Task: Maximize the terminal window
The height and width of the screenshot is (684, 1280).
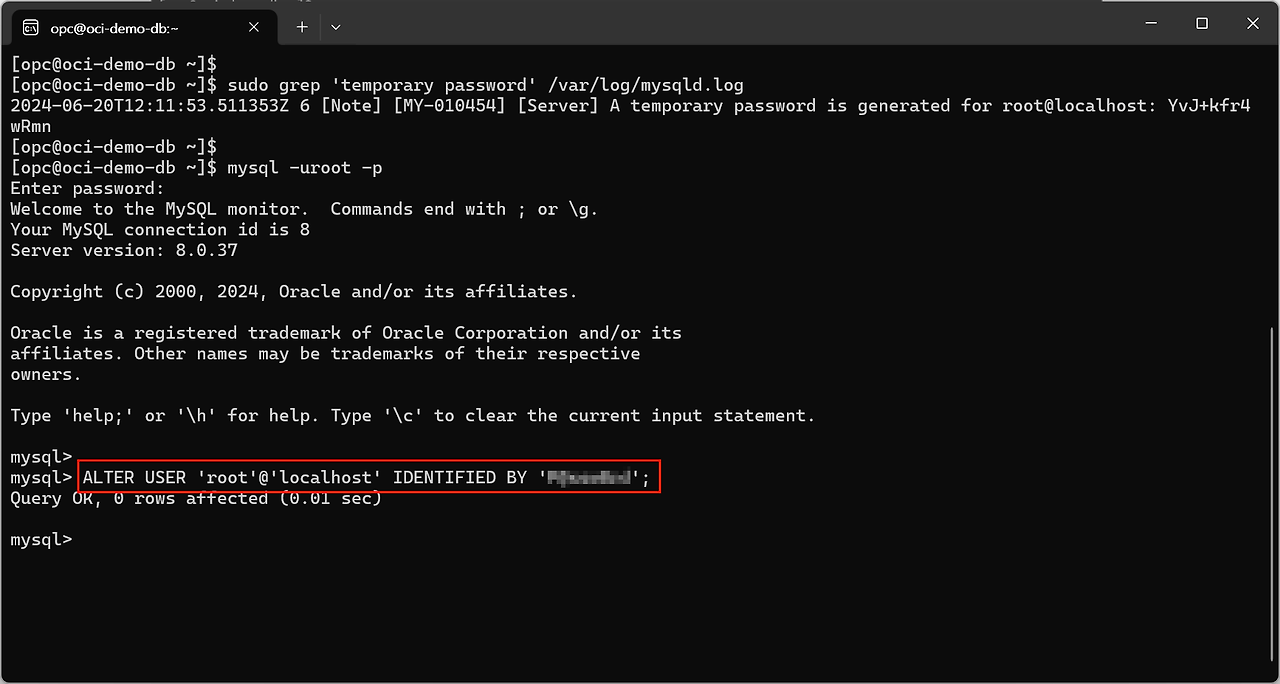Action: click(1202, 23)
